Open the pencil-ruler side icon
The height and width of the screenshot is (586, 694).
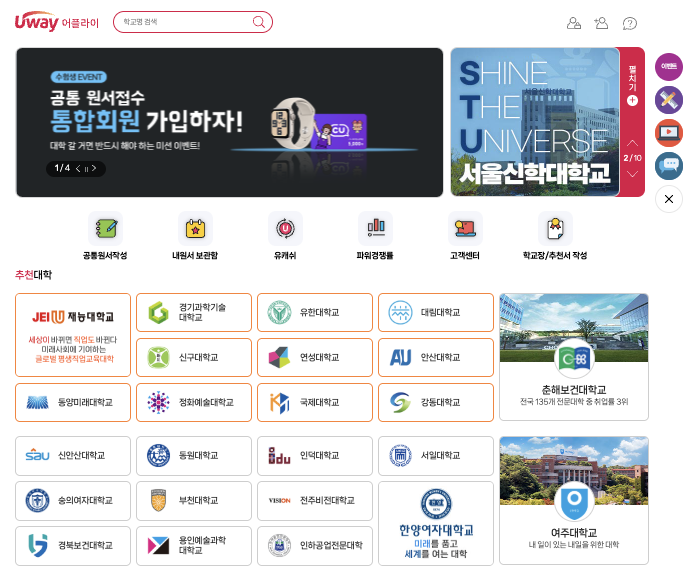669,100
